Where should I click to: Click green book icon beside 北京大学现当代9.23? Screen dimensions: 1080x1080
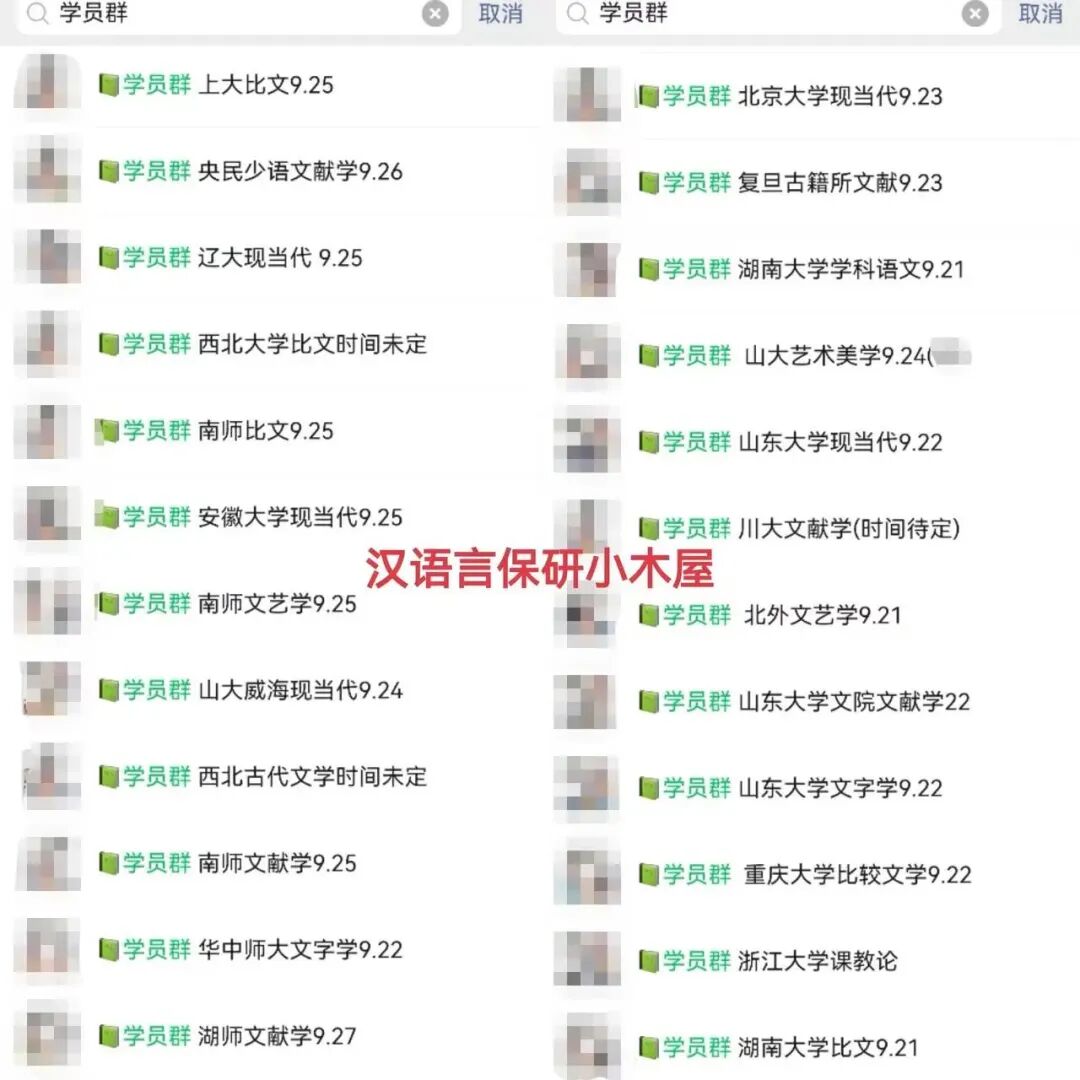648,96
